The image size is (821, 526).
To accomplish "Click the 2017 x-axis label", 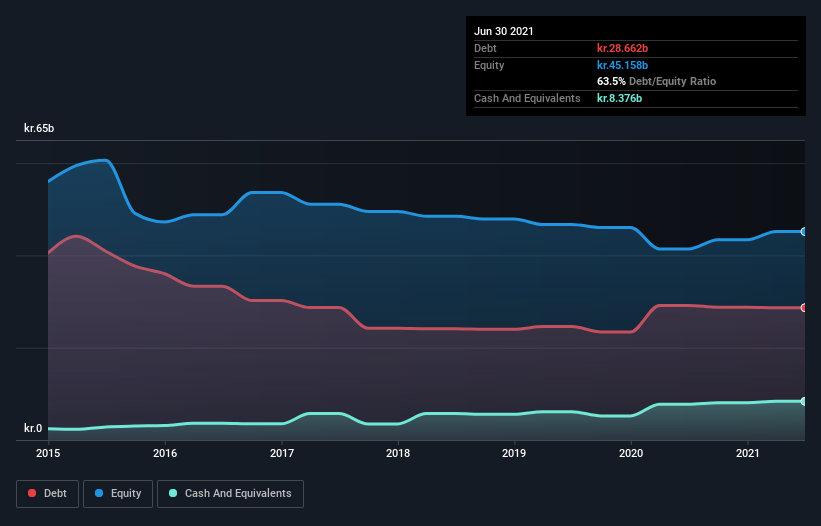I will [282, 453].
